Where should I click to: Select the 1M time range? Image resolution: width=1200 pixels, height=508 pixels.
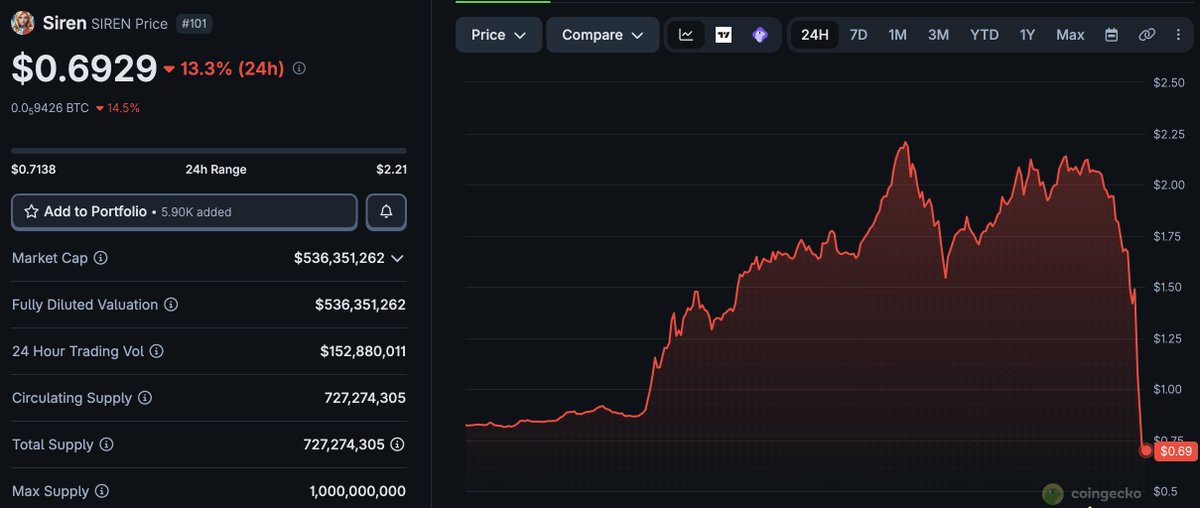pos(898,35)
